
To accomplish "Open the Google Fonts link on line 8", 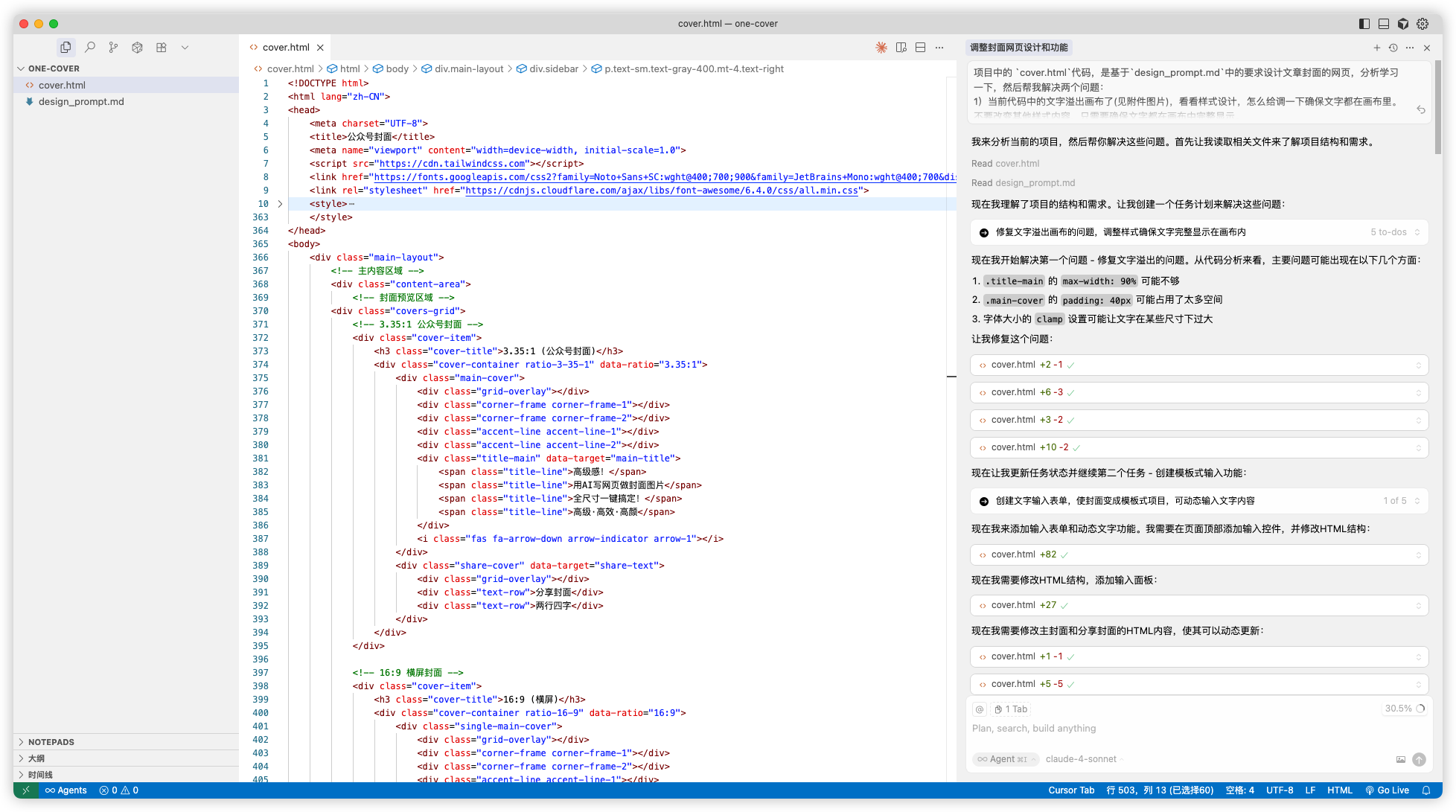I will tap(665, 177).
